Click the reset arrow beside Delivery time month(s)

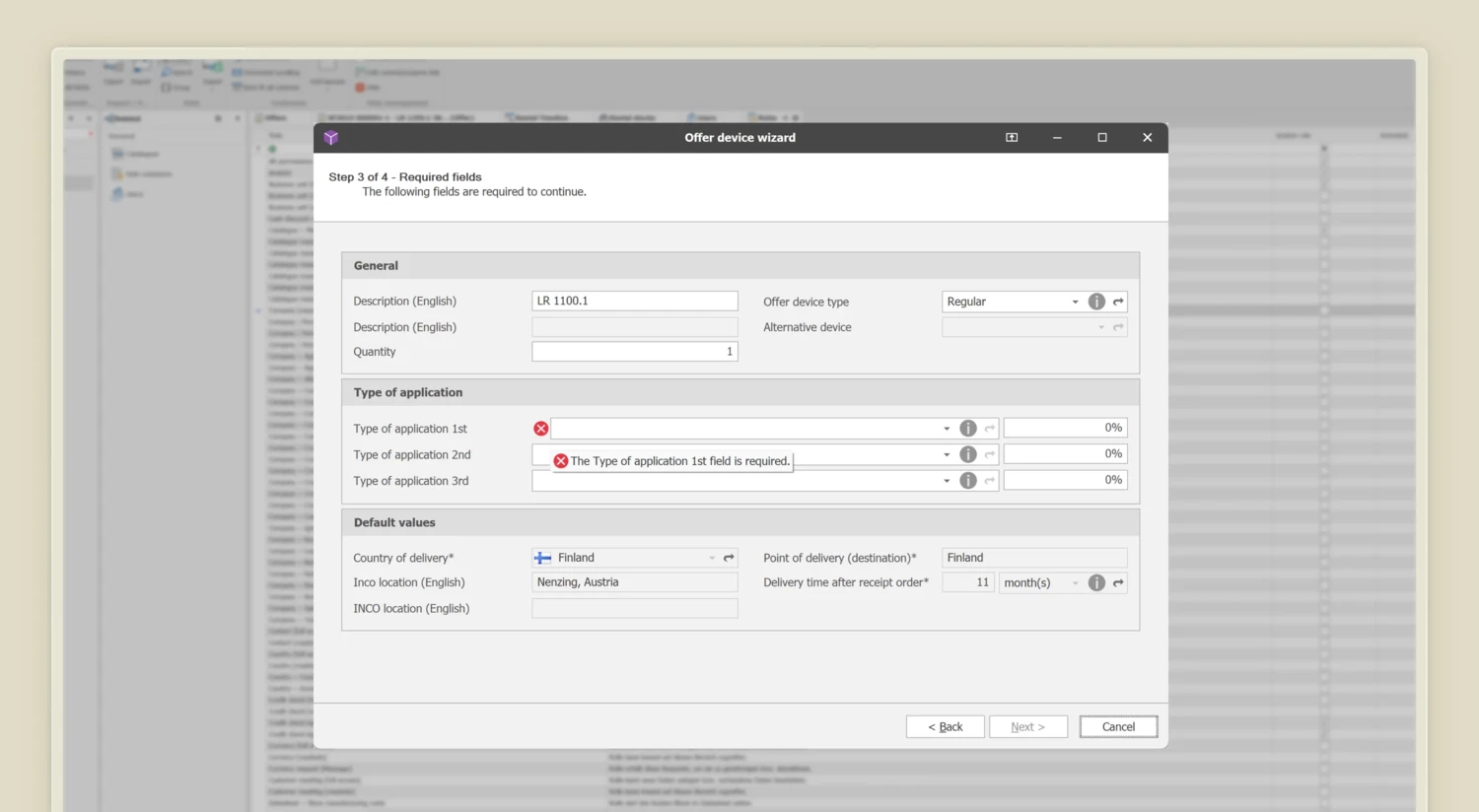click(1118, 582)
